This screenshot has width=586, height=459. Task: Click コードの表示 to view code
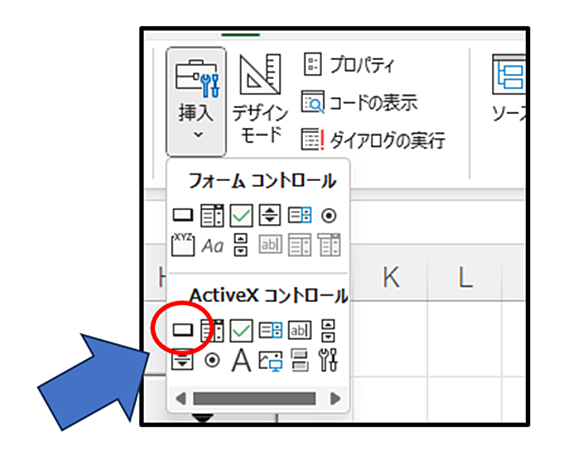click(x=360, y=102)
